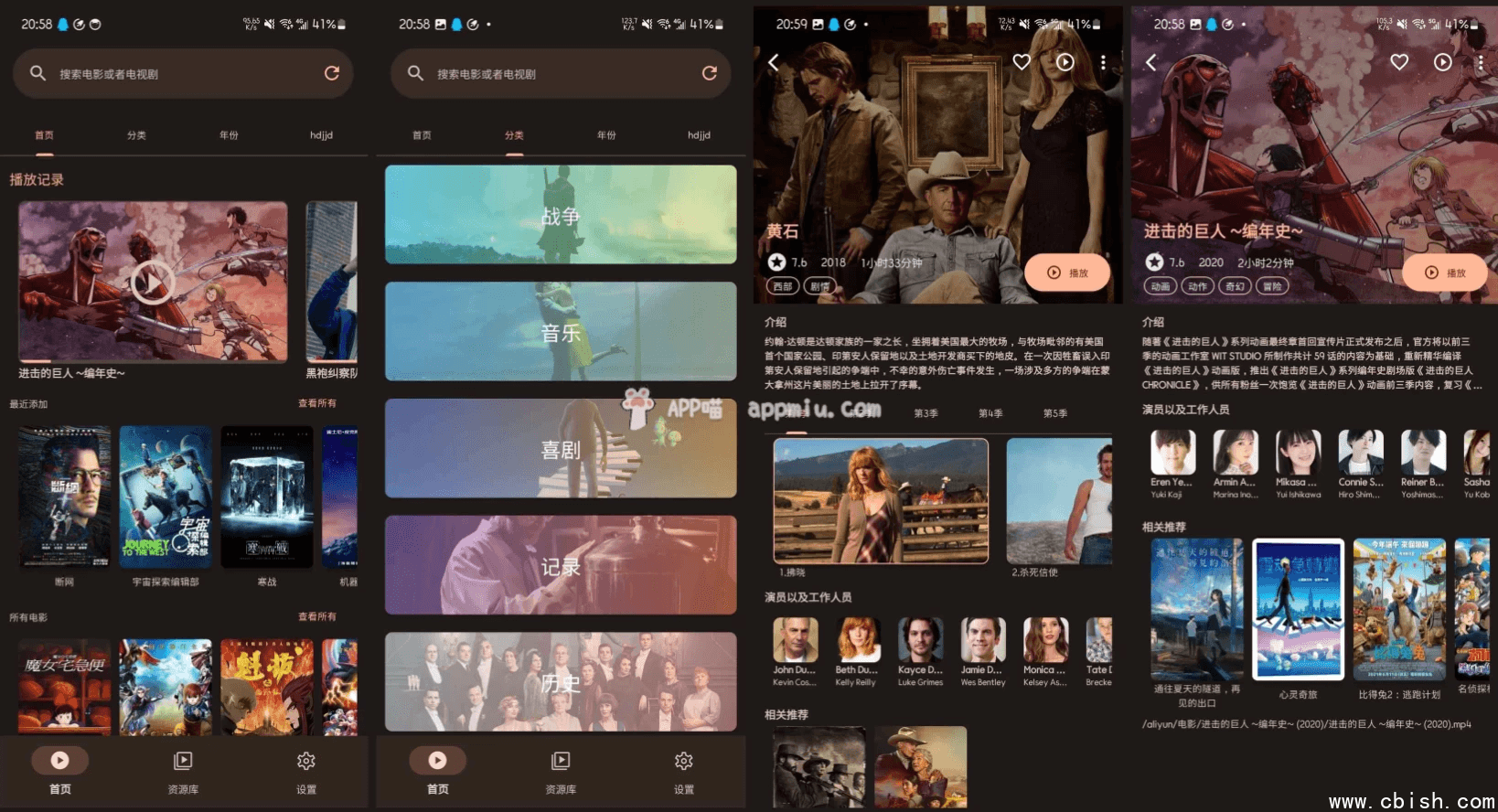The image size is (1498, 812).
Task: Switch to the 第5季 season tab
Action: 1055,413
